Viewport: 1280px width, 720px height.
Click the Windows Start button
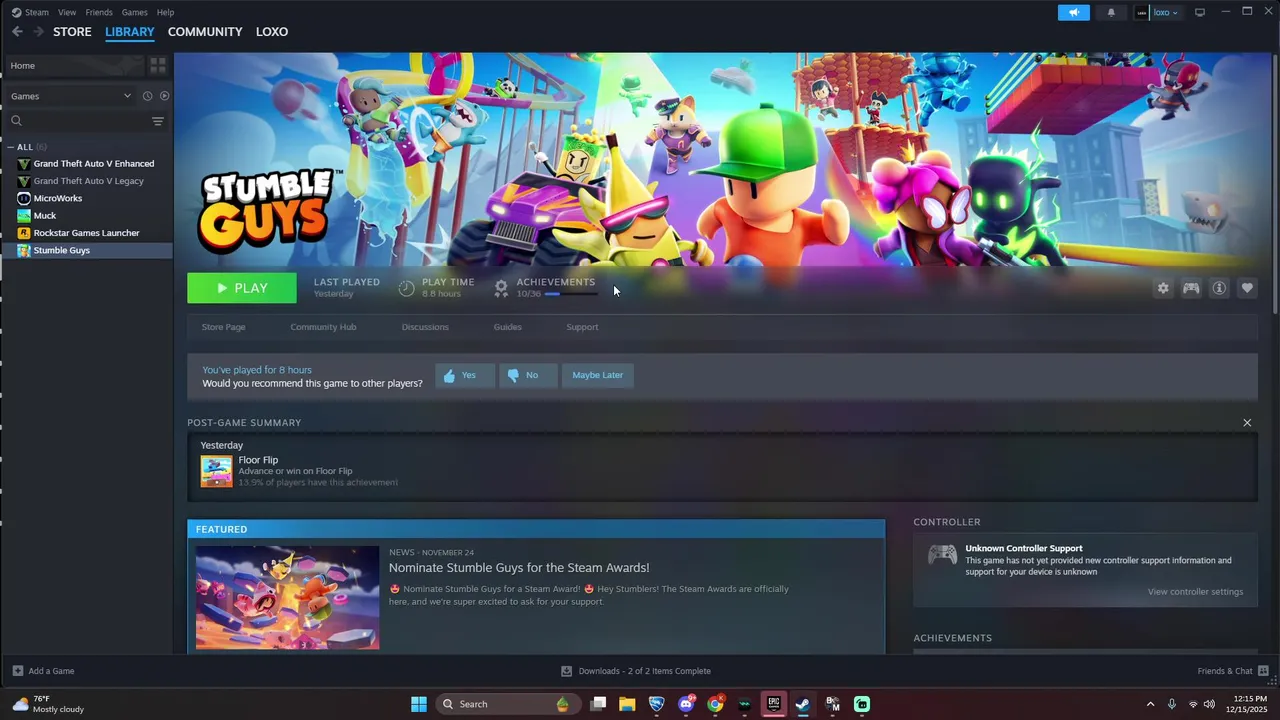(419, 704)
